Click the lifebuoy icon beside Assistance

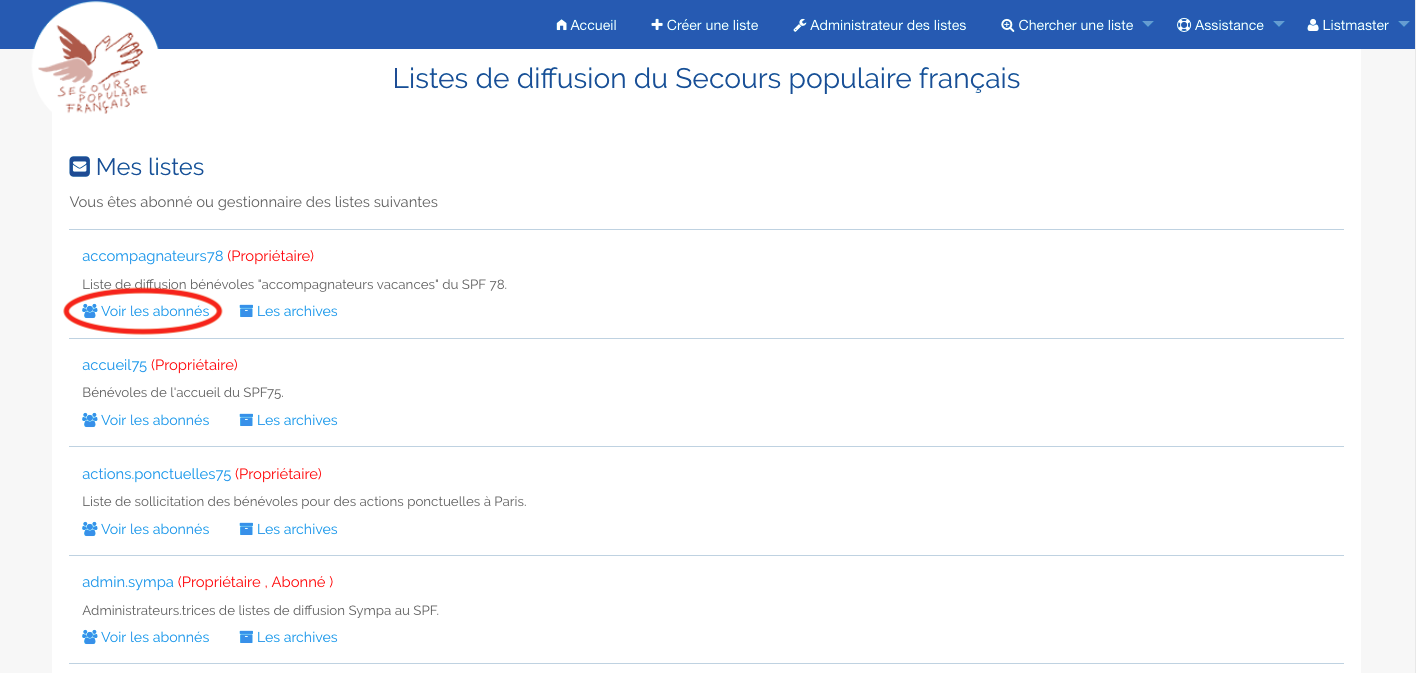(1184, 25)
